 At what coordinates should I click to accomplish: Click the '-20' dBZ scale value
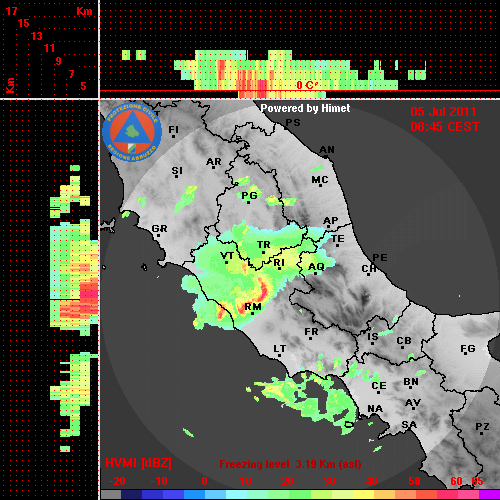pyautogui.click(x=117, y=481)
